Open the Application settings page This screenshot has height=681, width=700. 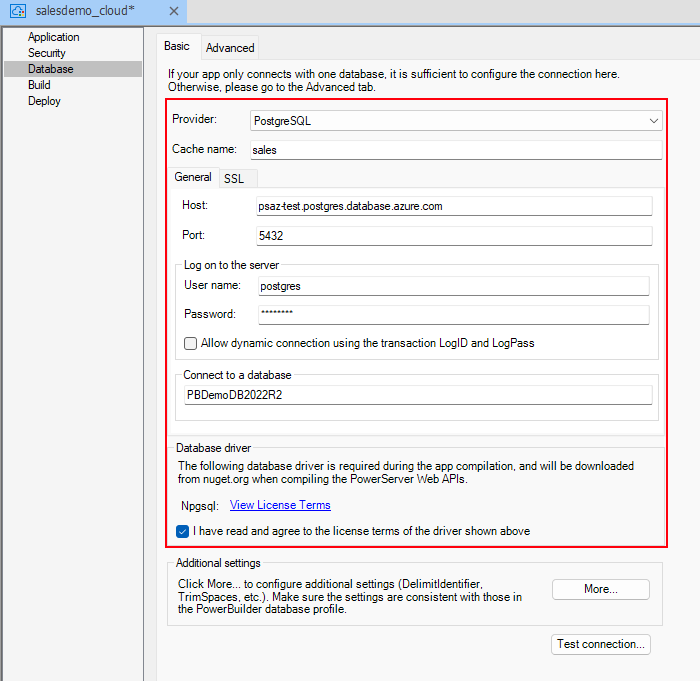tap(54, 37)
